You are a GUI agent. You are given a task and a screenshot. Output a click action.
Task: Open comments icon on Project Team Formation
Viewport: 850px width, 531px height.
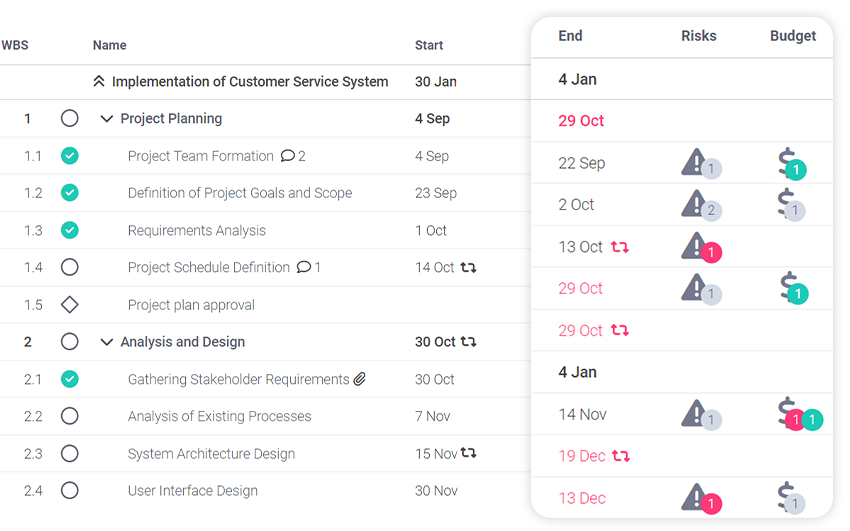[x=288, y=156]
